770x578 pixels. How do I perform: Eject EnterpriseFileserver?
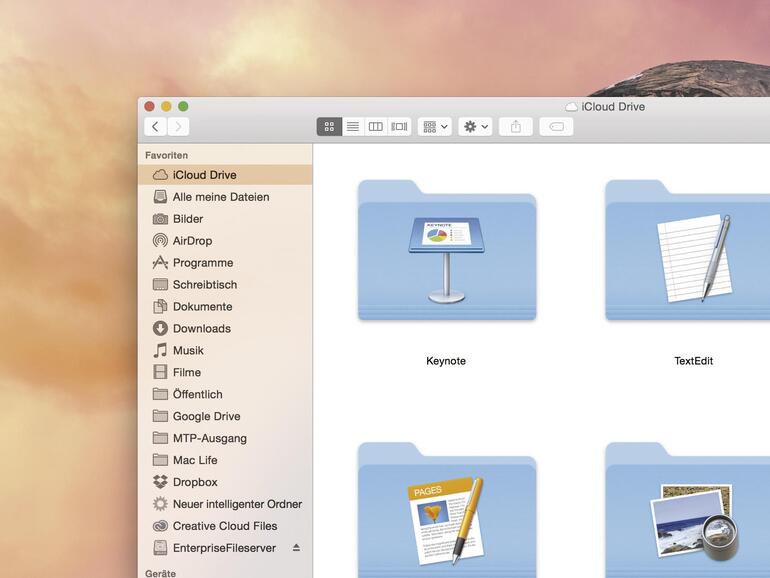tap(296, 548)
